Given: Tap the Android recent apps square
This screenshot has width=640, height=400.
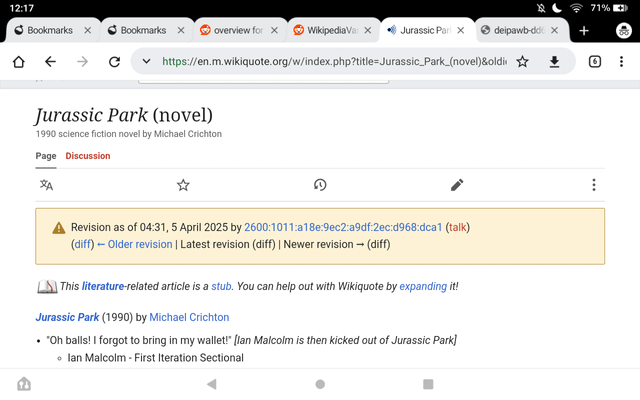Looking at the screenshot, I should coord(428,384).
